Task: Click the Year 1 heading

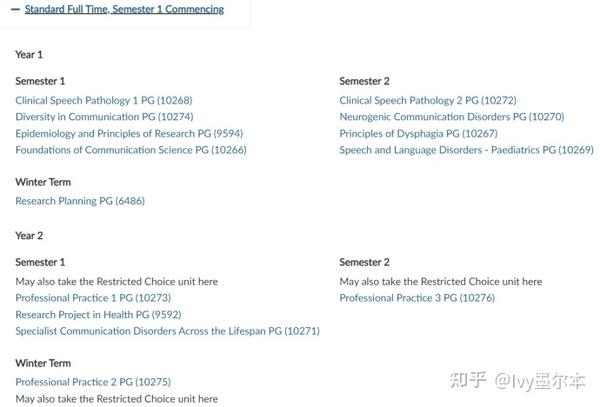Action: tap(29, 54)
